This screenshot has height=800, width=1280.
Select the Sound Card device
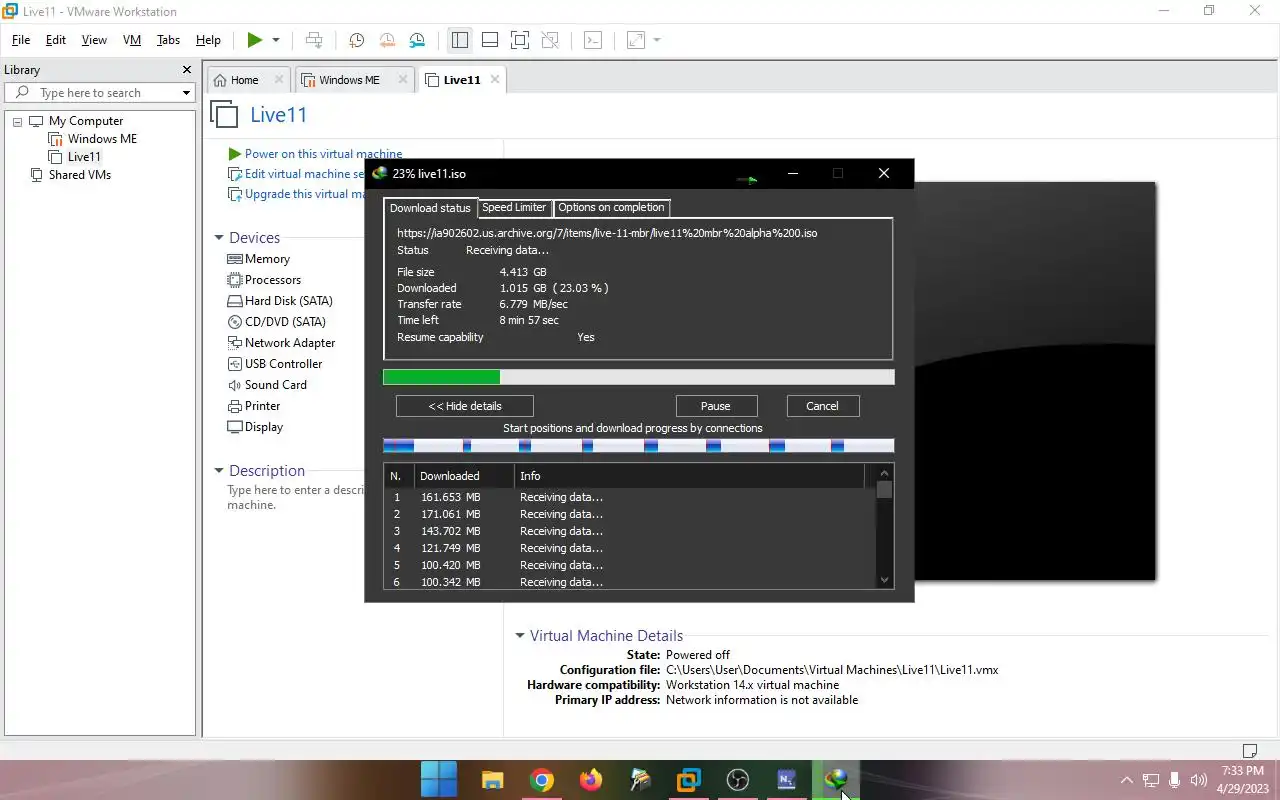(x=267, y=385)
